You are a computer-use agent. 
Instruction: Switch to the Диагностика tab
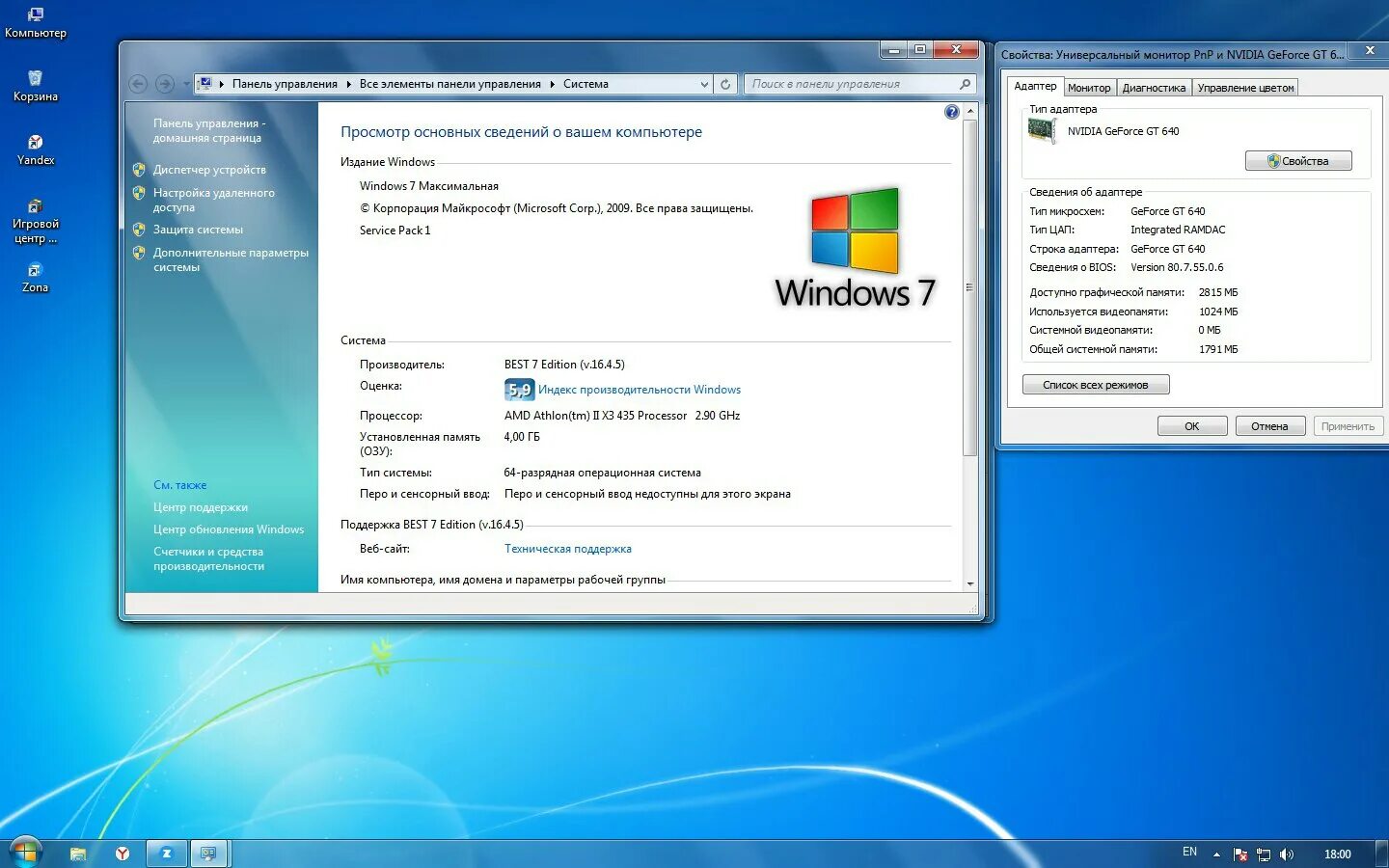(1154, 88)
